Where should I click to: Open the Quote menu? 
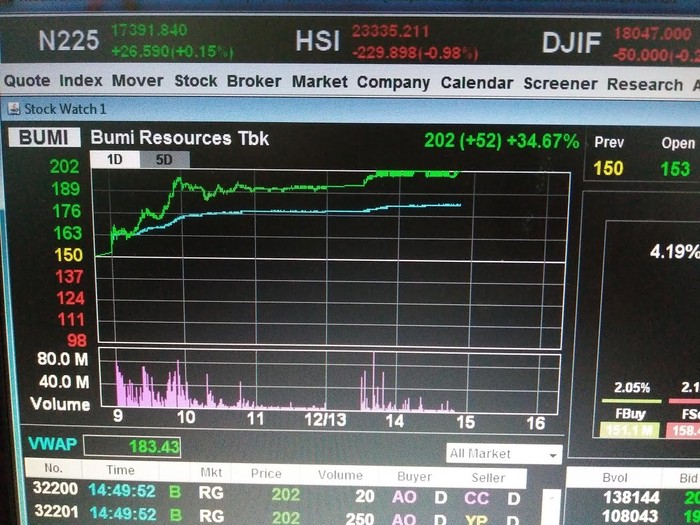[x=27, y=81]
